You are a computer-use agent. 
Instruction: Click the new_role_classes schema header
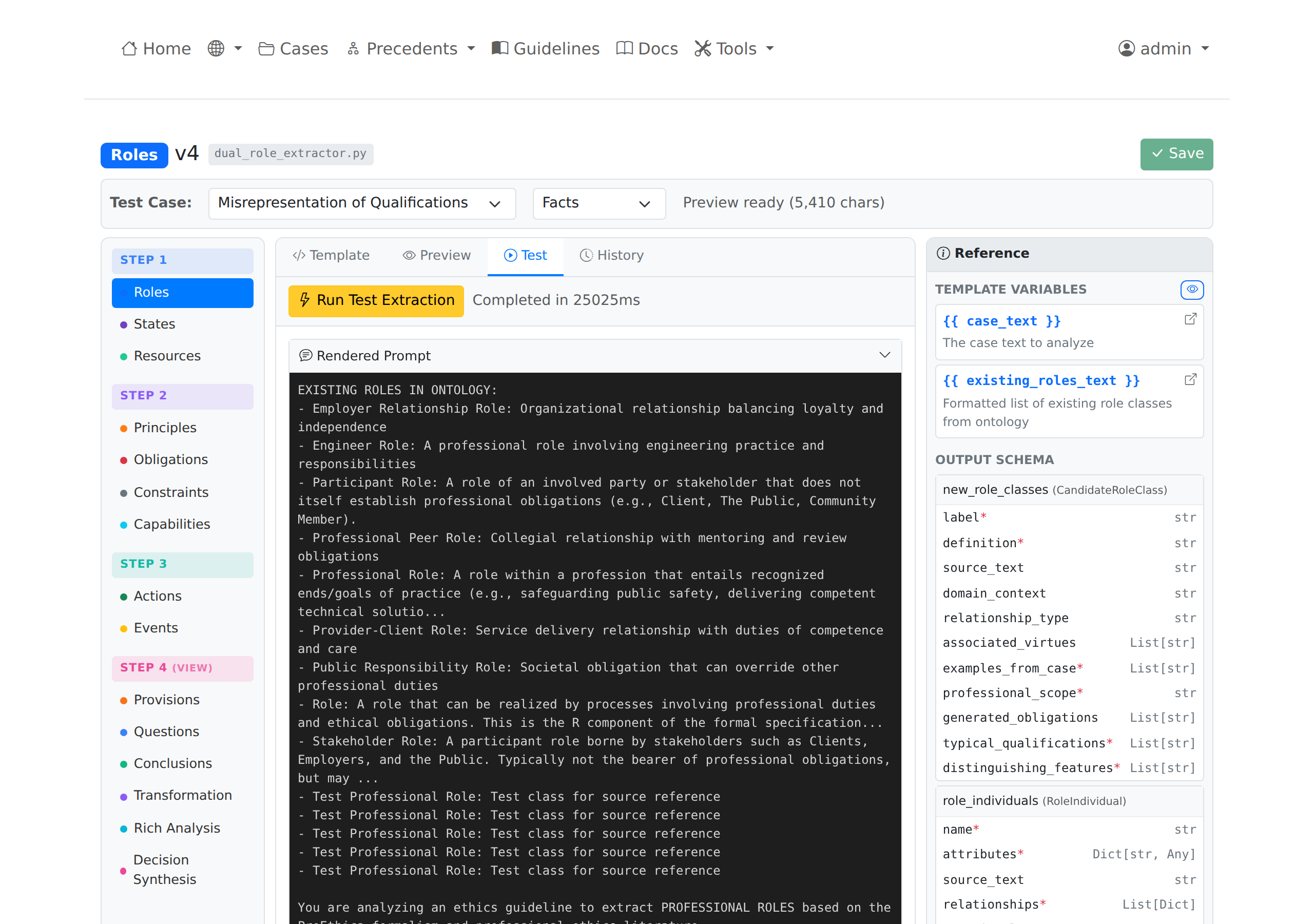(x=1069, y=490)
